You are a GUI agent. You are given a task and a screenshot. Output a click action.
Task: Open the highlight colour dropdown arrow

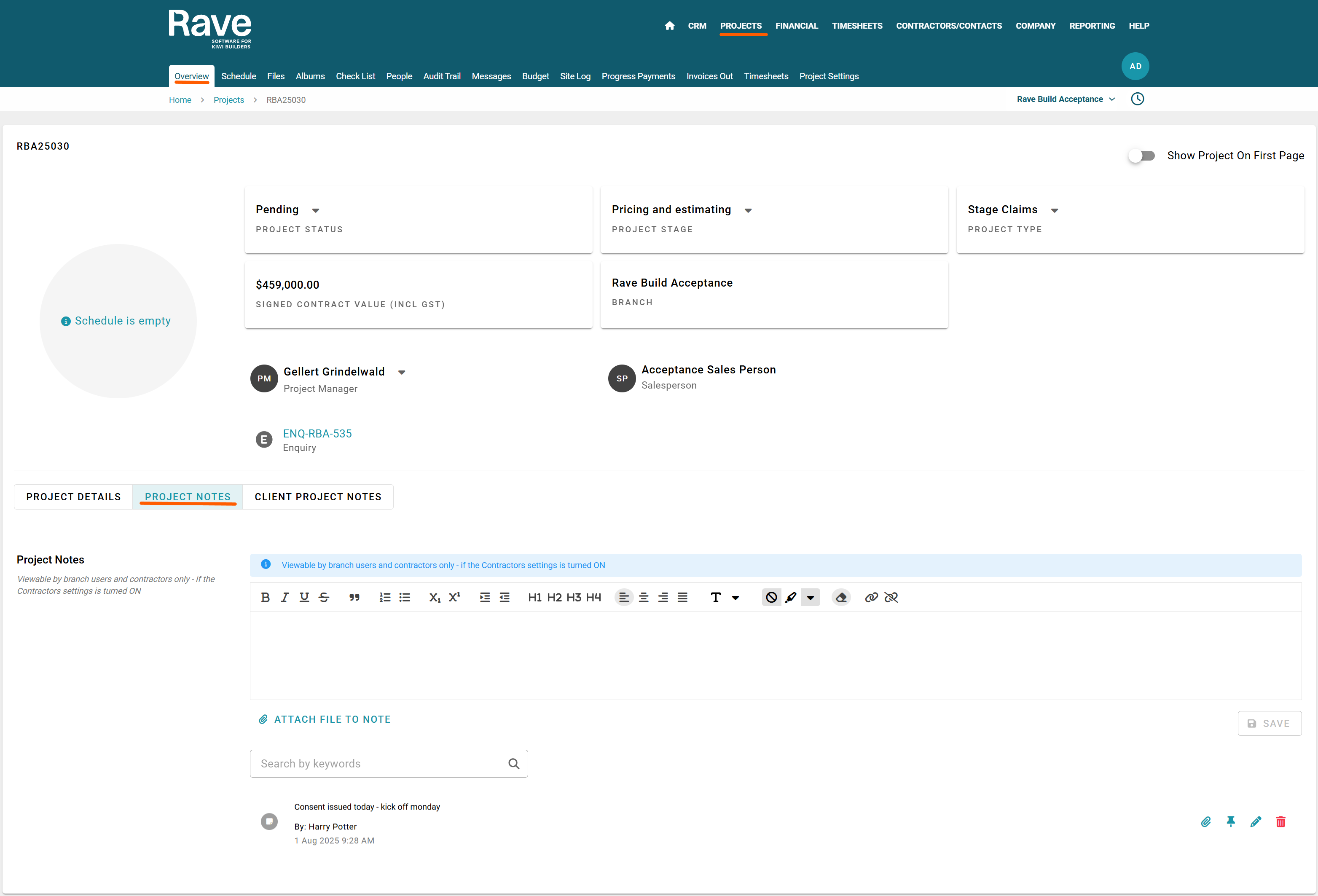pyautogui.click(x=811, y=598)
